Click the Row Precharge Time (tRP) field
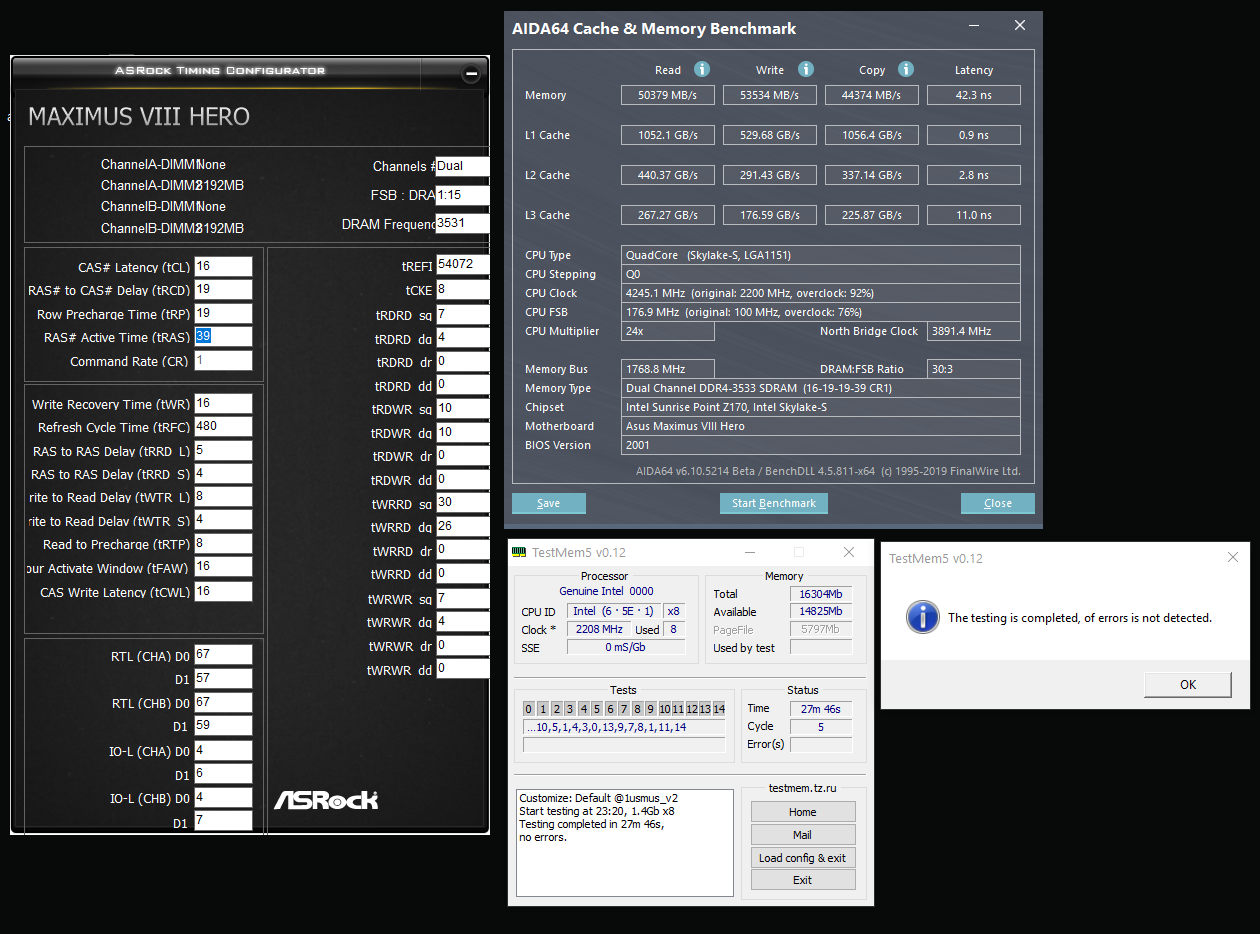This screenshot has height=934, width=1260. [x=223, y=313]
